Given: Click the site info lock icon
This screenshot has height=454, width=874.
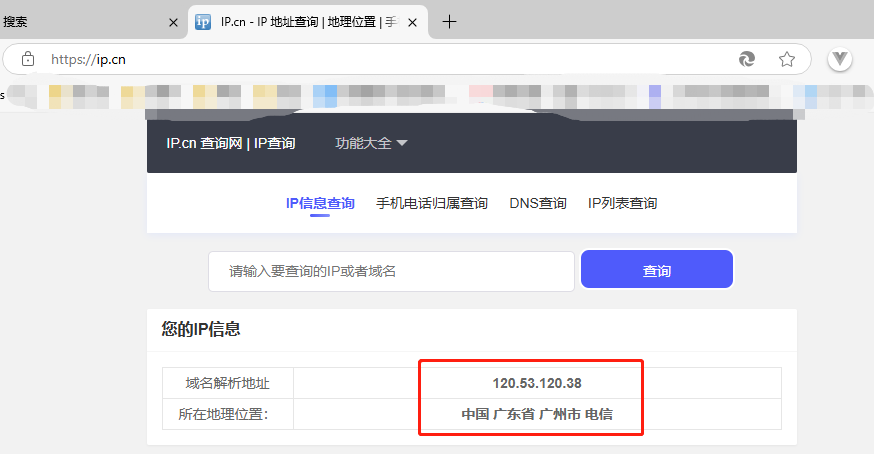Looking at the screenshot, I should click(x=28, y=59).
